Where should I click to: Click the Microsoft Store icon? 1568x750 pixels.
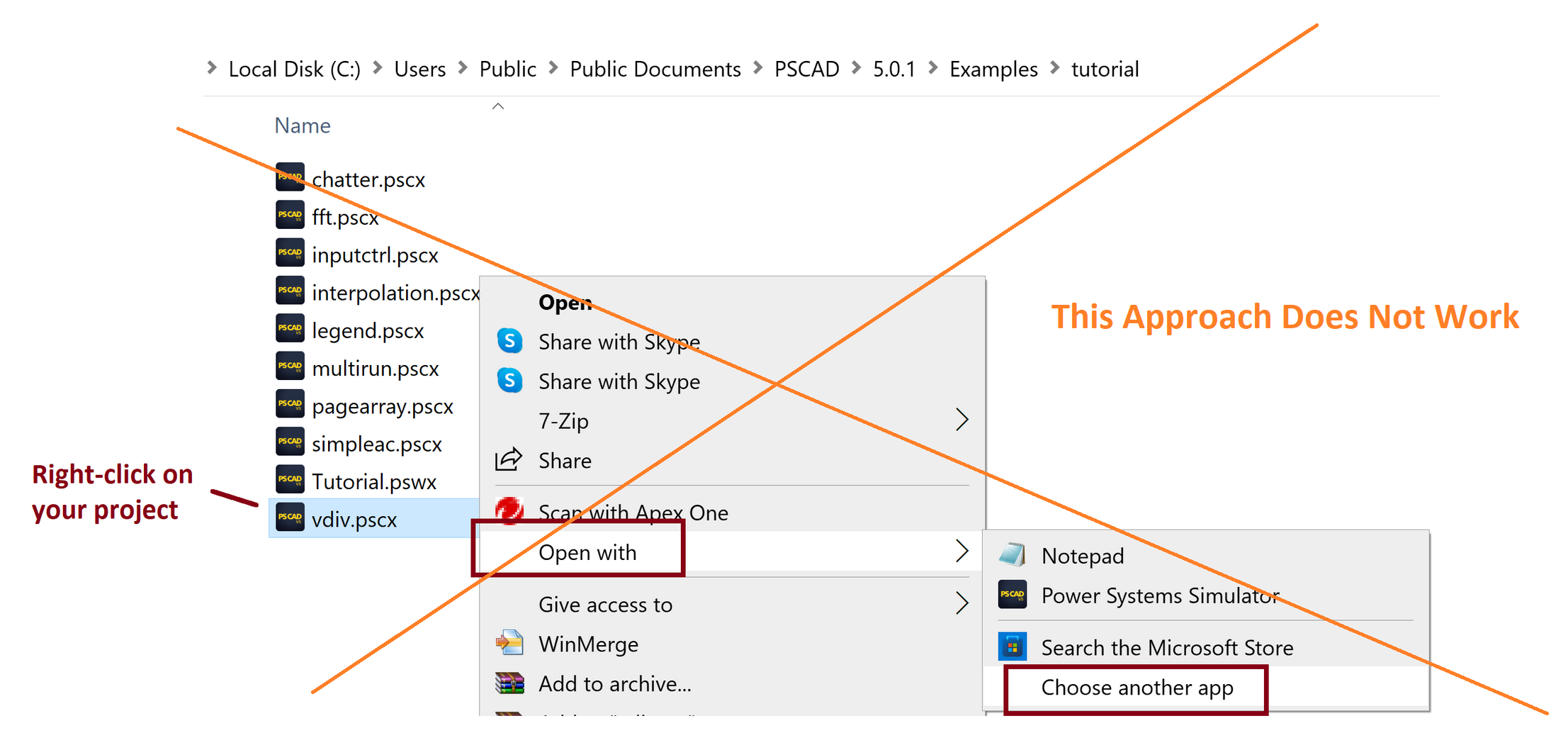[1012, 647]
